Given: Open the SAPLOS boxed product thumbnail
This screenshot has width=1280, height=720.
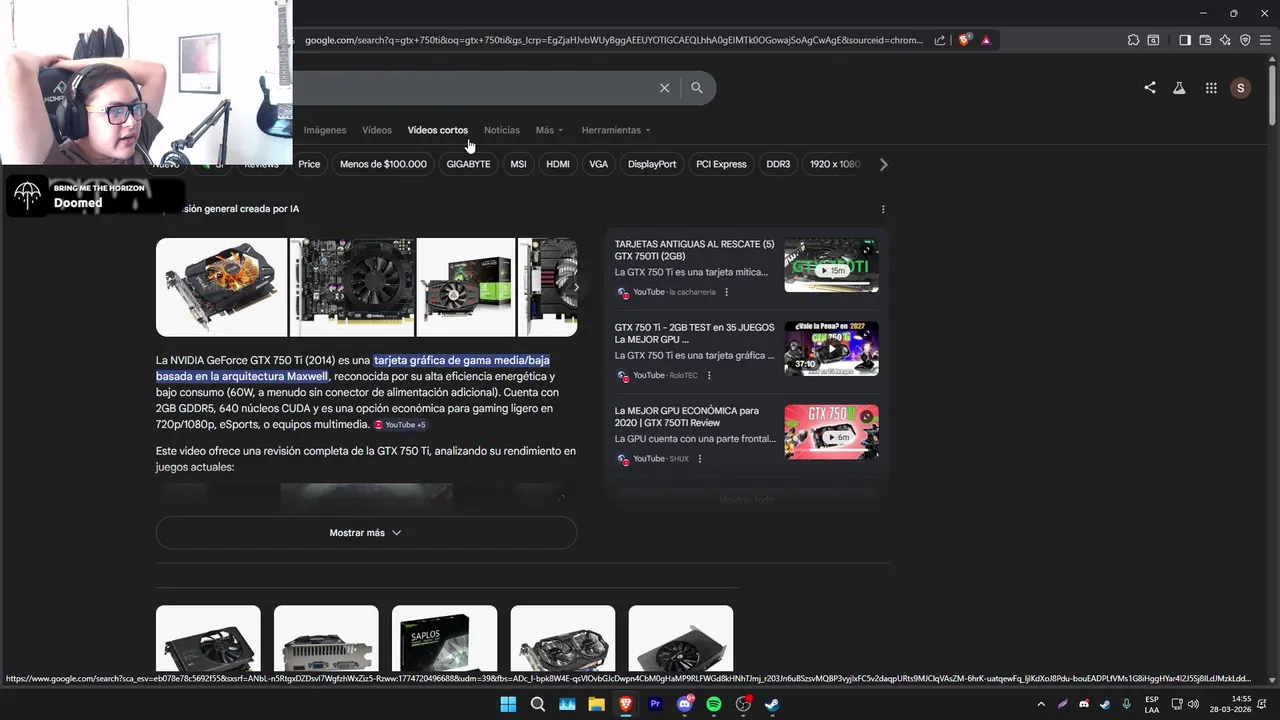Looking at the screenshot, I should click(x=444, y=639).
